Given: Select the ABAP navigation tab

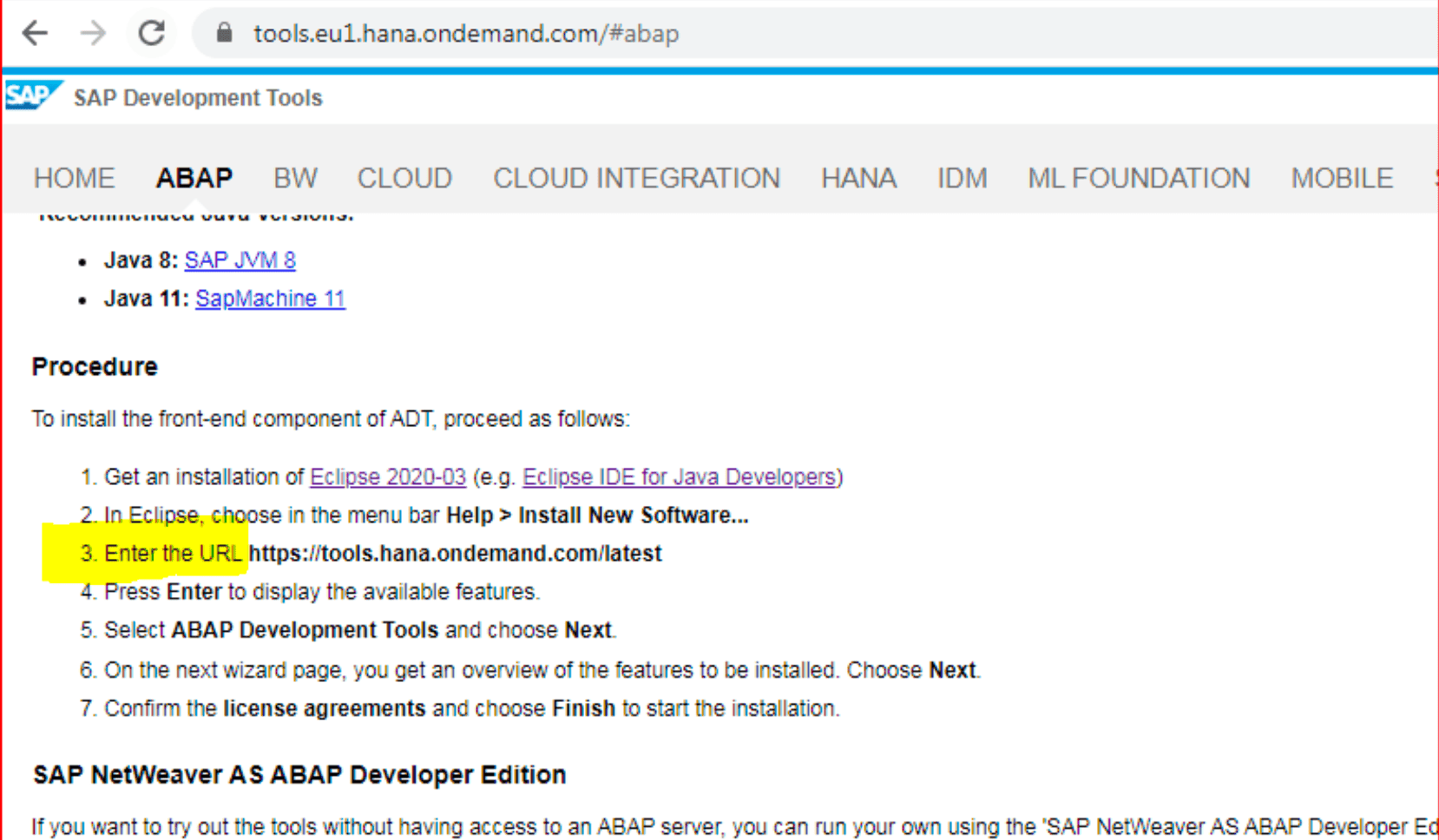Looking at the screenshot, I should pyautogui.click(x=194, y=178).
